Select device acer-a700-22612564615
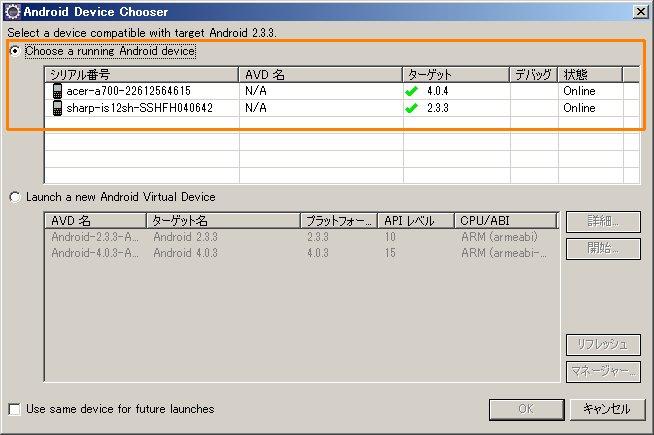Viewport: 654px width, 435px height. coord(342,91)
